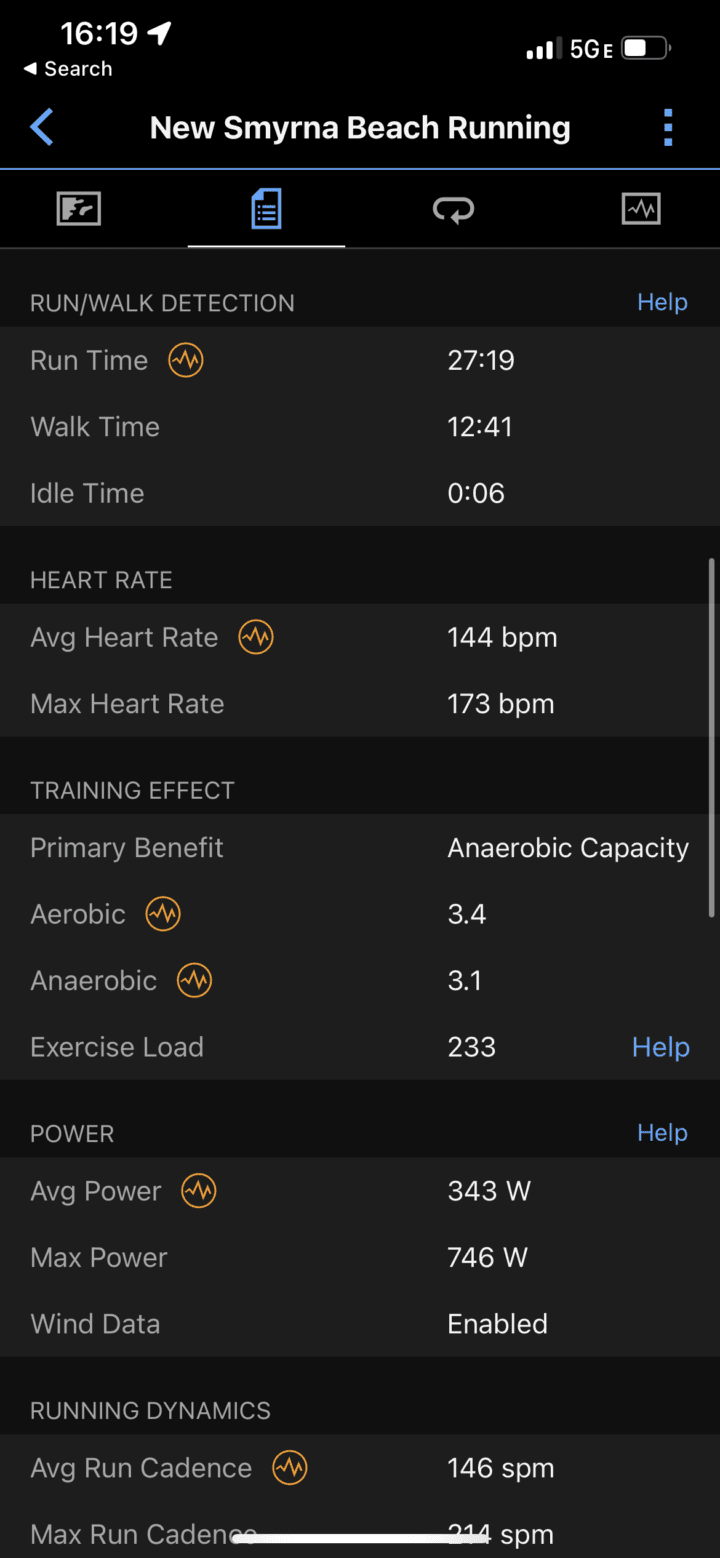Select the Wind Data Enabled row

(x=360, y=1324)
